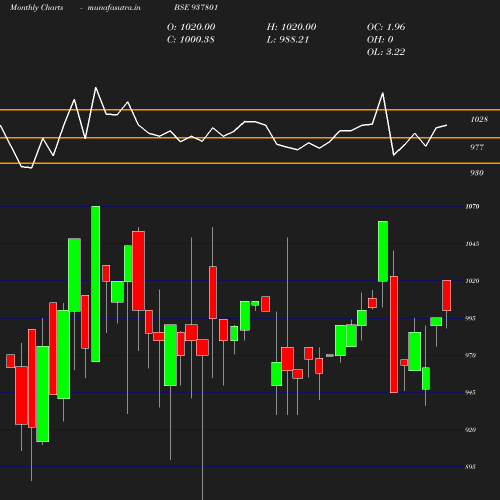Viewport: 500px width, 500px height.
Task: Click the 970 price axis label
Action: (x=470, y=355)
